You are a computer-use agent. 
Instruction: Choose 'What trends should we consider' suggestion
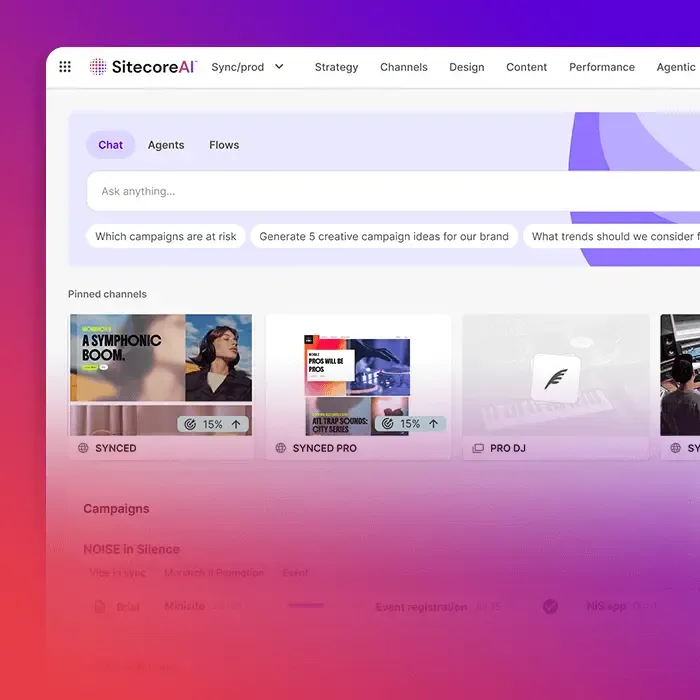click(612, 236)
